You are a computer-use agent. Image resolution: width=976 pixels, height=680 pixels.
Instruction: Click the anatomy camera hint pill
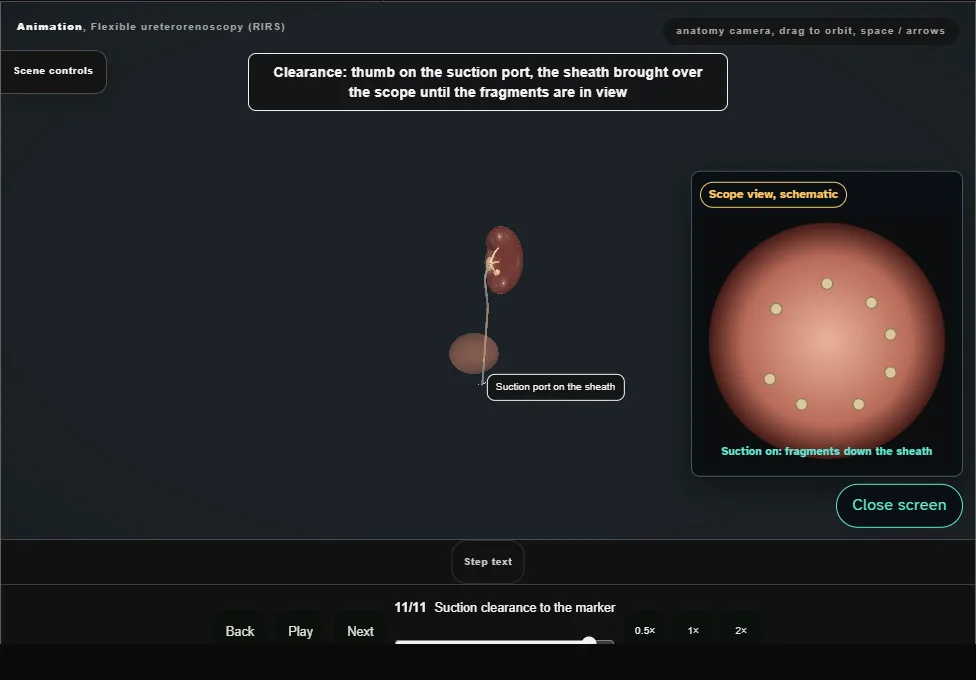tap(810, 31)
